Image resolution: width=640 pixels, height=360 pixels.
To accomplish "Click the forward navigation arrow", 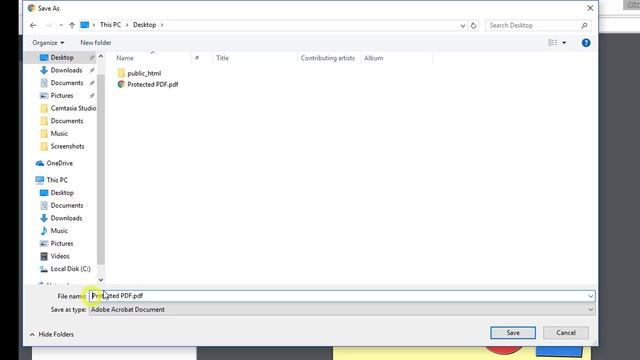I will 48,25.
